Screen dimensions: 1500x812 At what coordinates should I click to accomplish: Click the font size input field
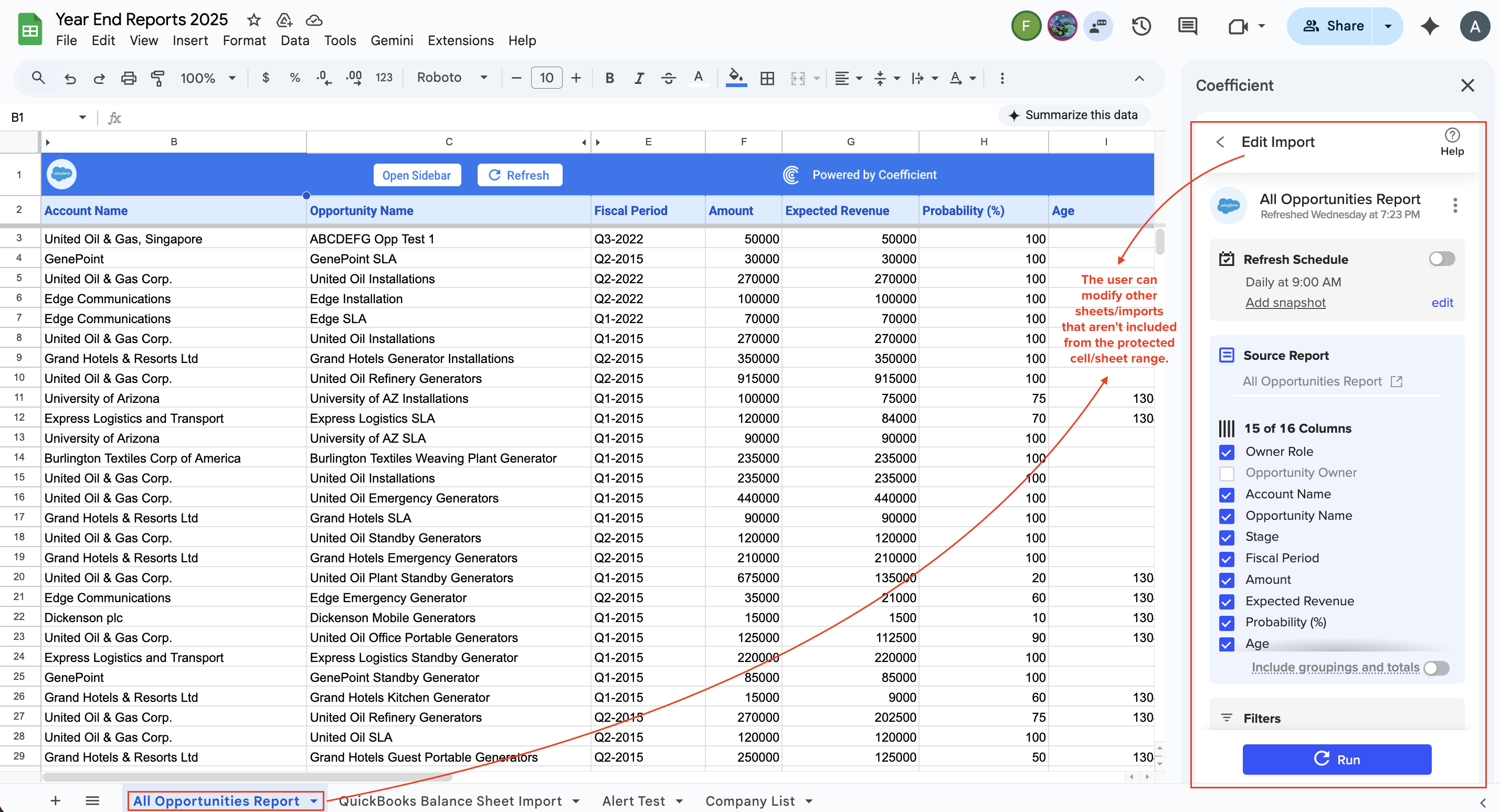pos(546,78)
